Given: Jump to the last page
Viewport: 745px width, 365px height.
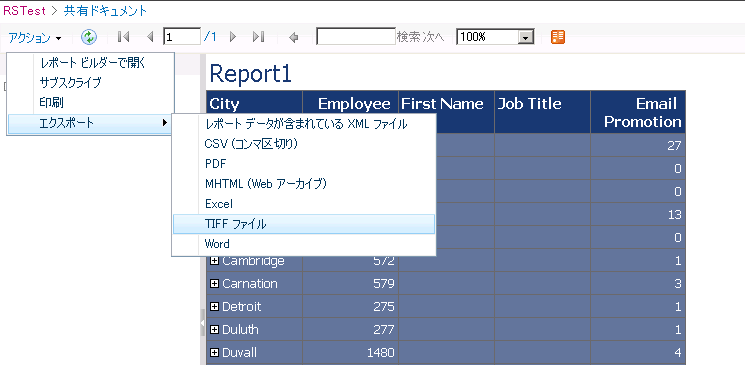Looking at the screenshot, I should (x=258, y=37).
